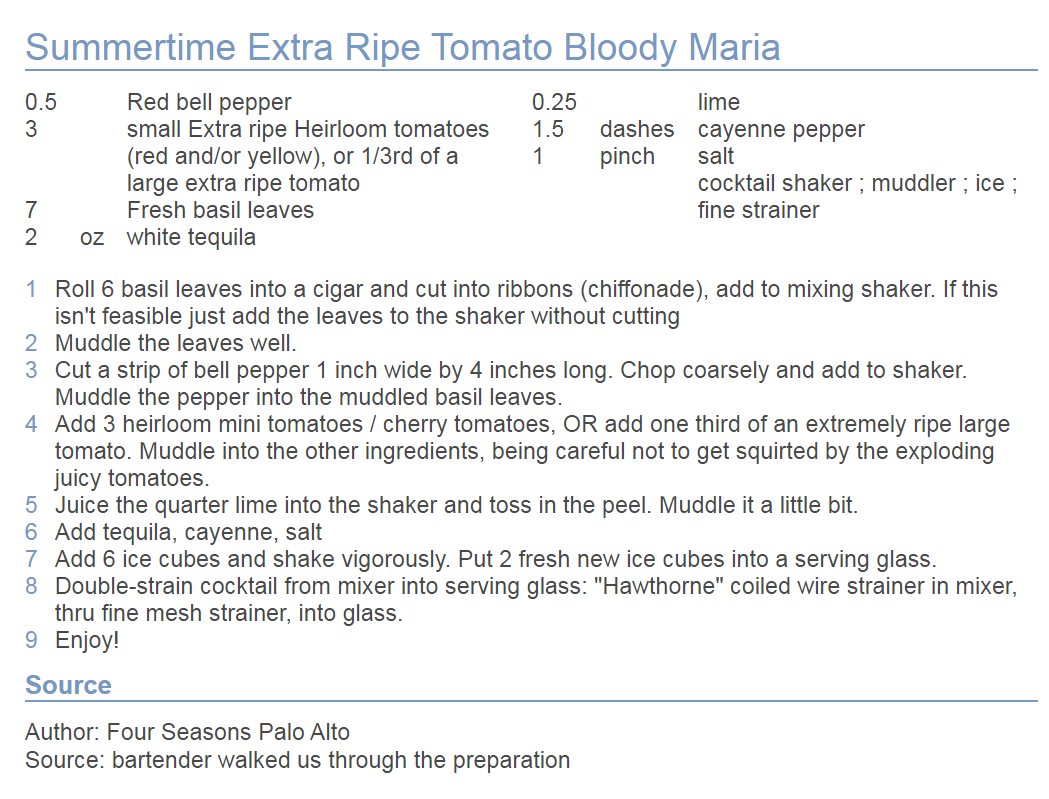Select step 7 about ice cubes
Screen dimensions: 1049x799
tap(496, 559)
